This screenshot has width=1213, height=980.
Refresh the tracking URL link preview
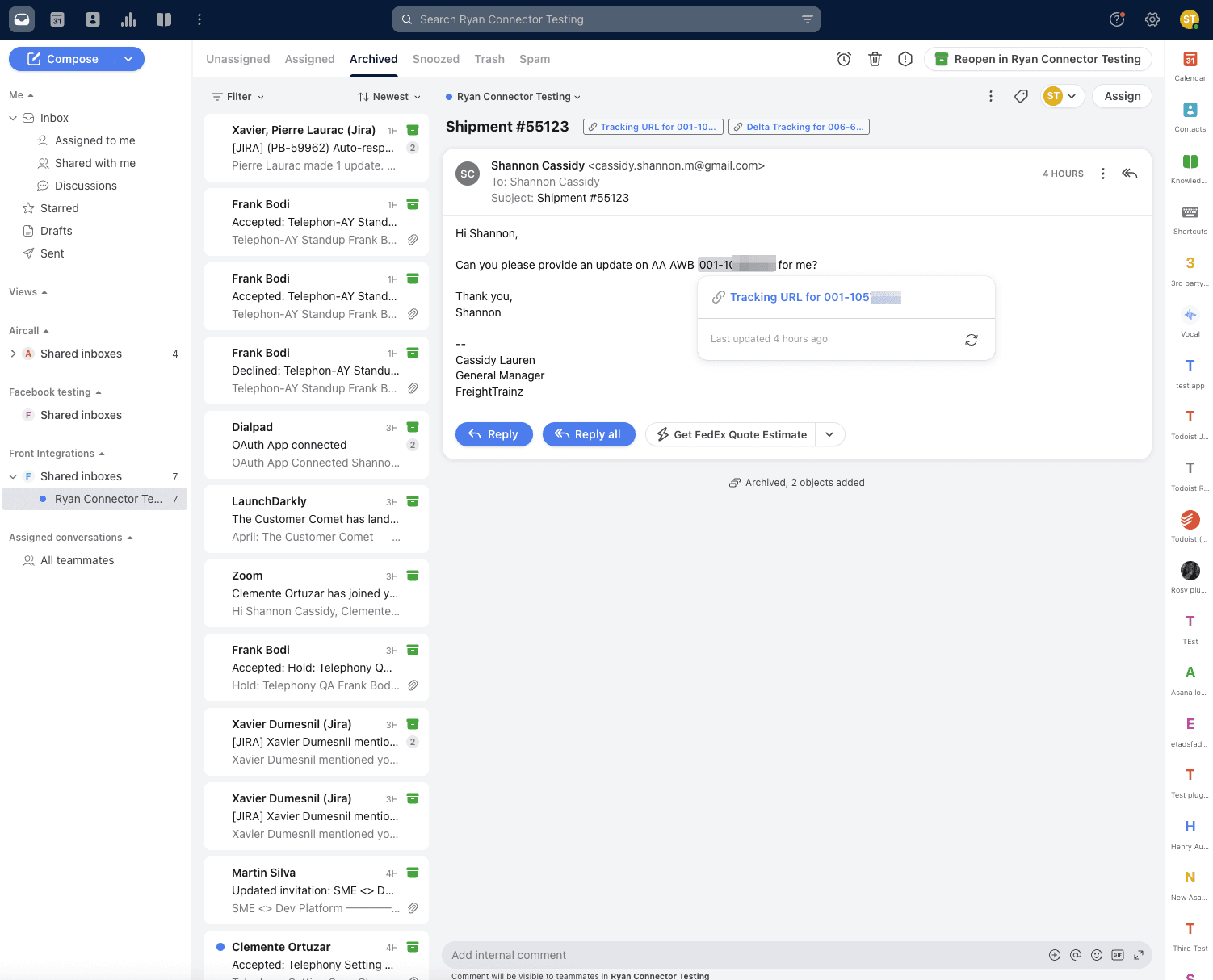972,340
